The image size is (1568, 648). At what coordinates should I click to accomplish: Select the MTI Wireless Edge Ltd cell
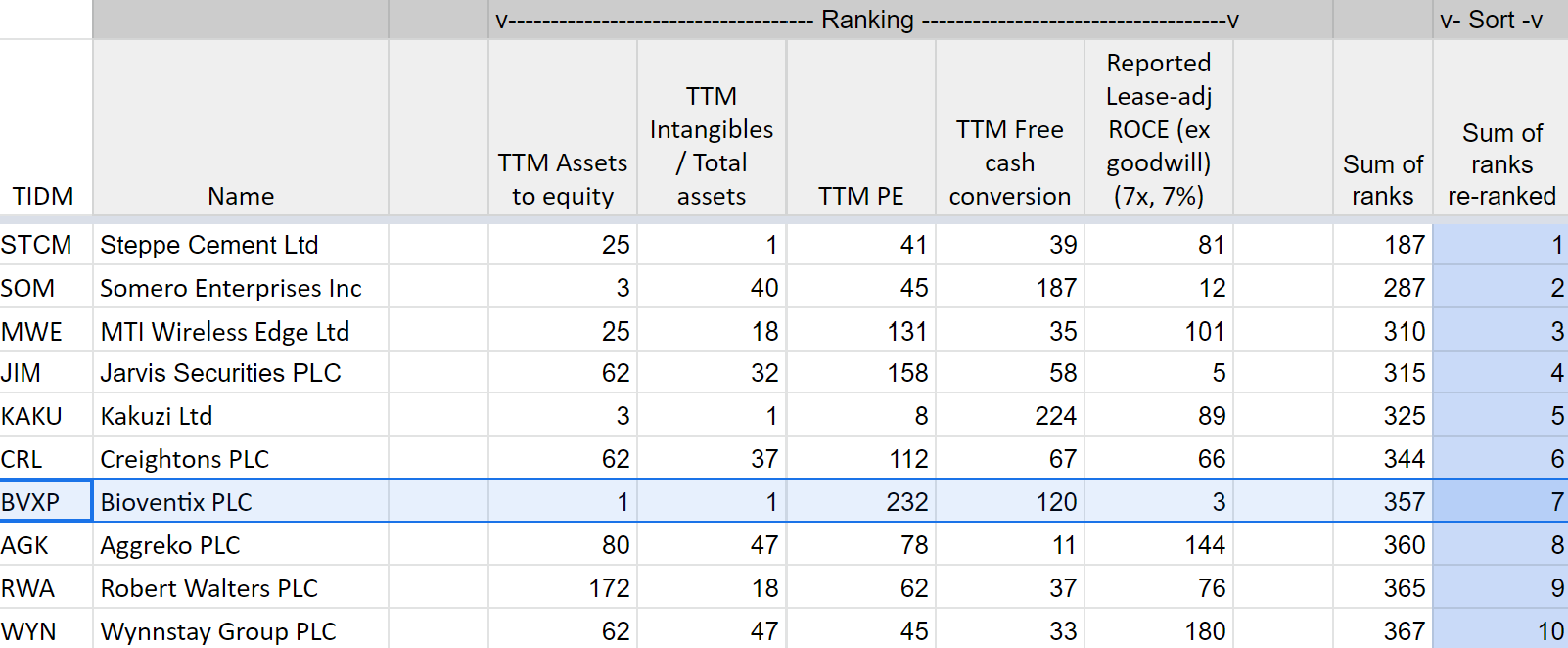click(x=241, y=331)
